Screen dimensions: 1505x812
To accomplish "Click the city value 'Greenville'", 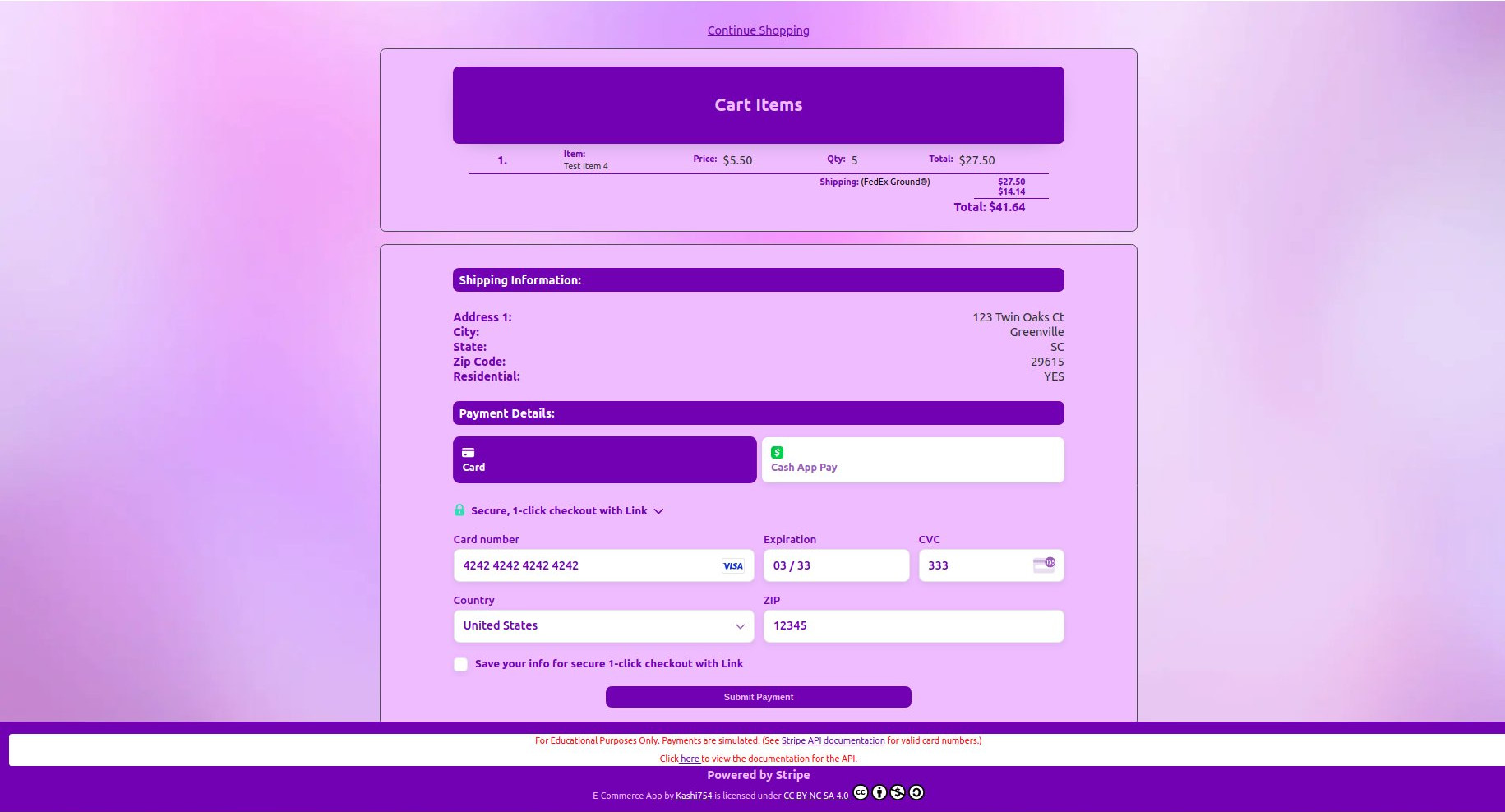I will tap(1036, 332).
